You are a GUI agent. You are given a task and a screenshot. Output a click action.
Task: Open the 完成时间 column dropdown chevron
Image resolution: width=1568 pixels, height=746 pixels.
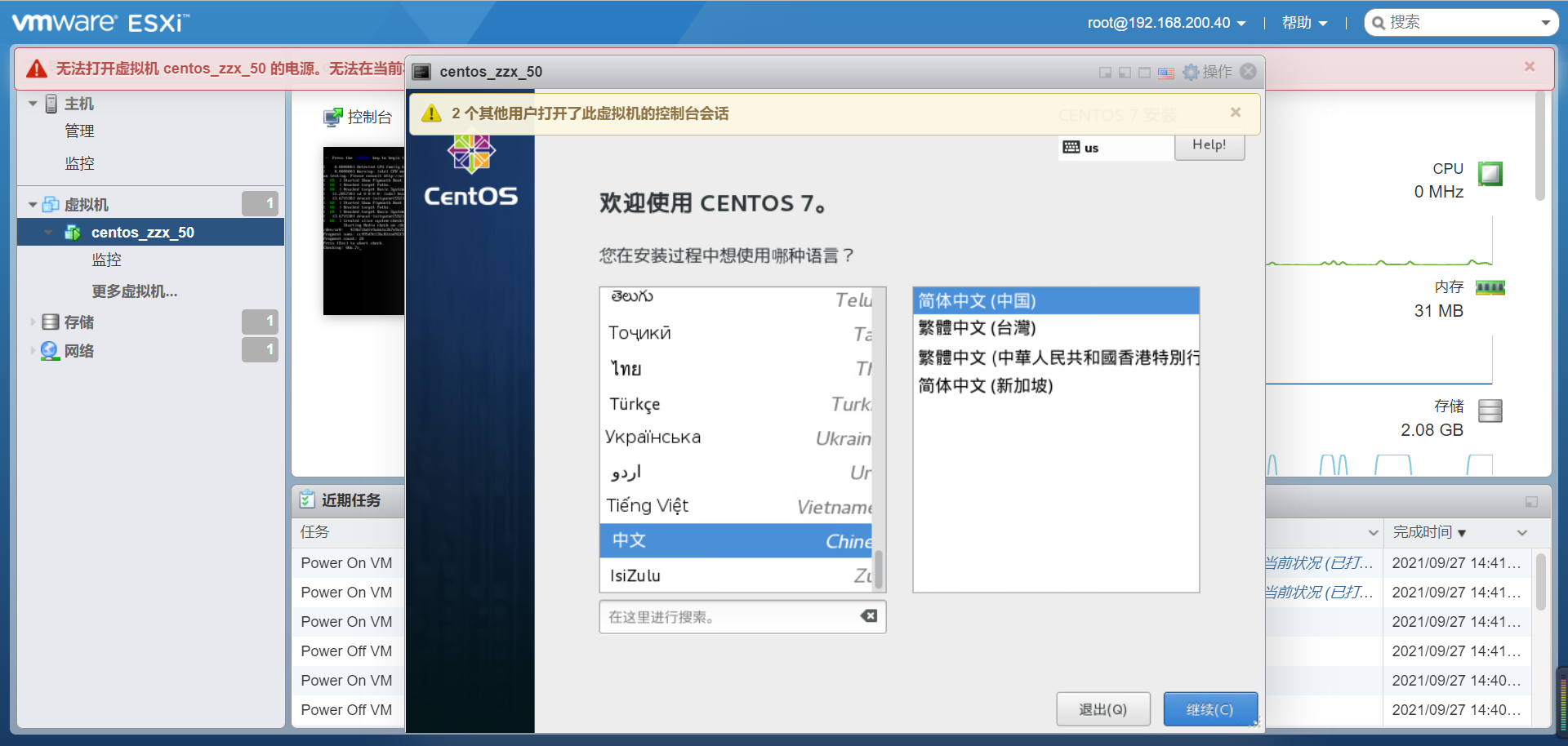coord(1521,533)
